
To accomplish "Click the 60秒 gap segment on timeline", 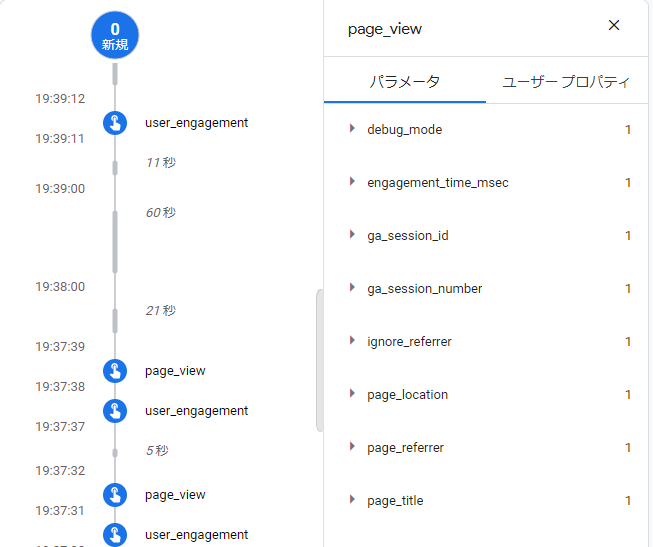I will 115,240.
